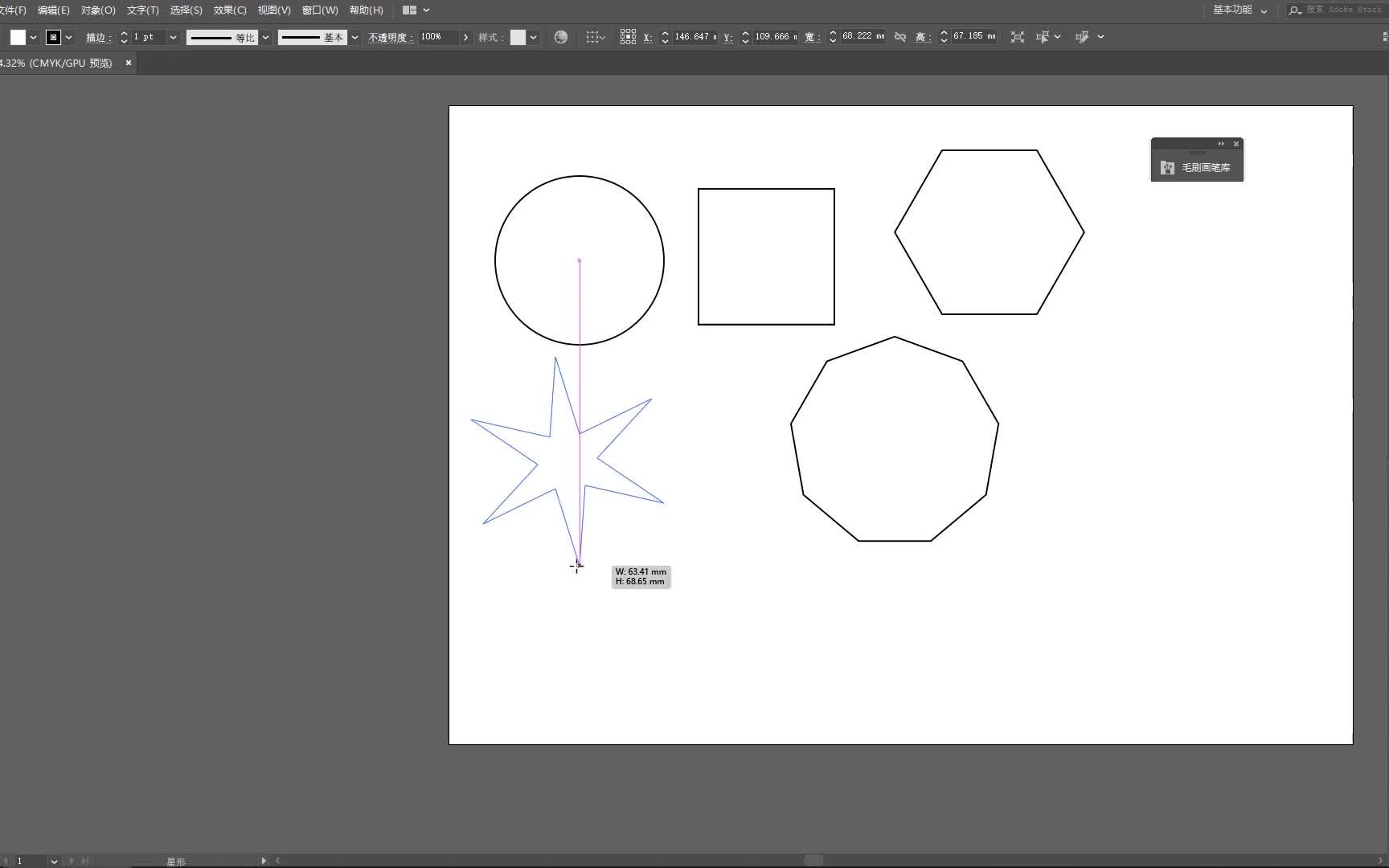The height and width of the screenshot is (868, 1389).
Task: Expand the opacity slider arrow
Action: click(x=465, y=37)
